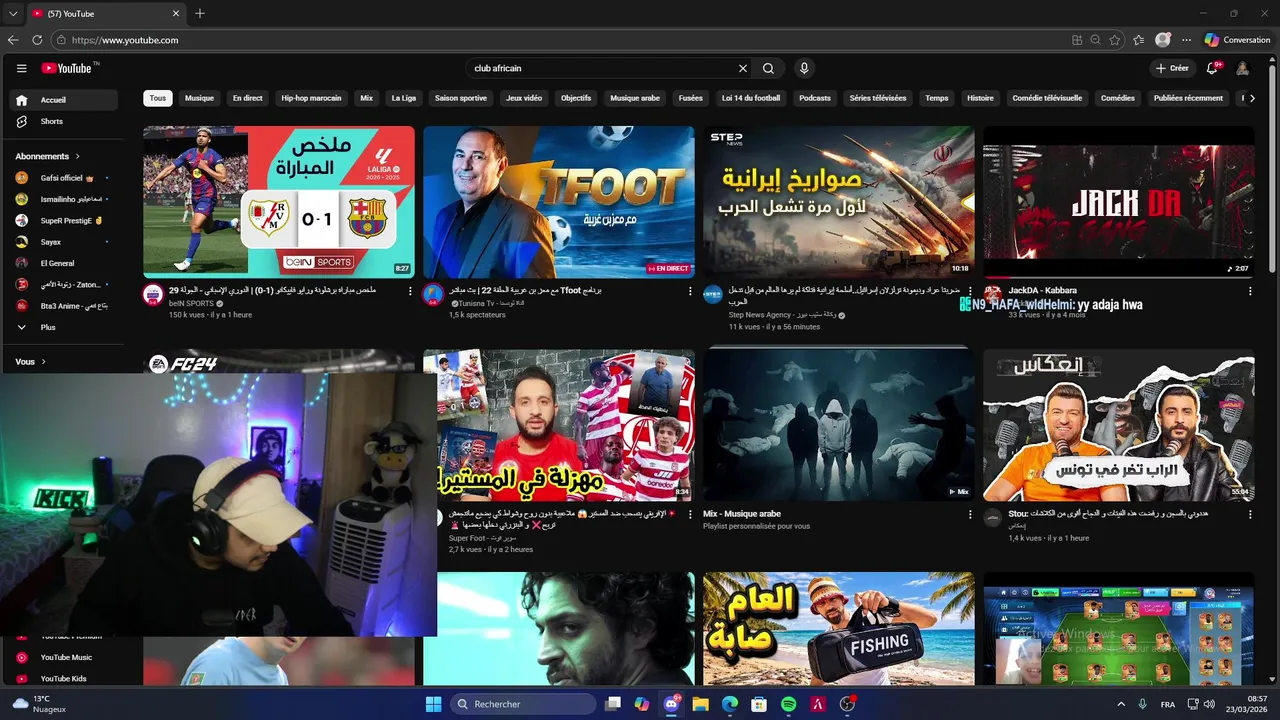
Task: Click the Windows taskbar Rechercher box
Action: point(524,704)
